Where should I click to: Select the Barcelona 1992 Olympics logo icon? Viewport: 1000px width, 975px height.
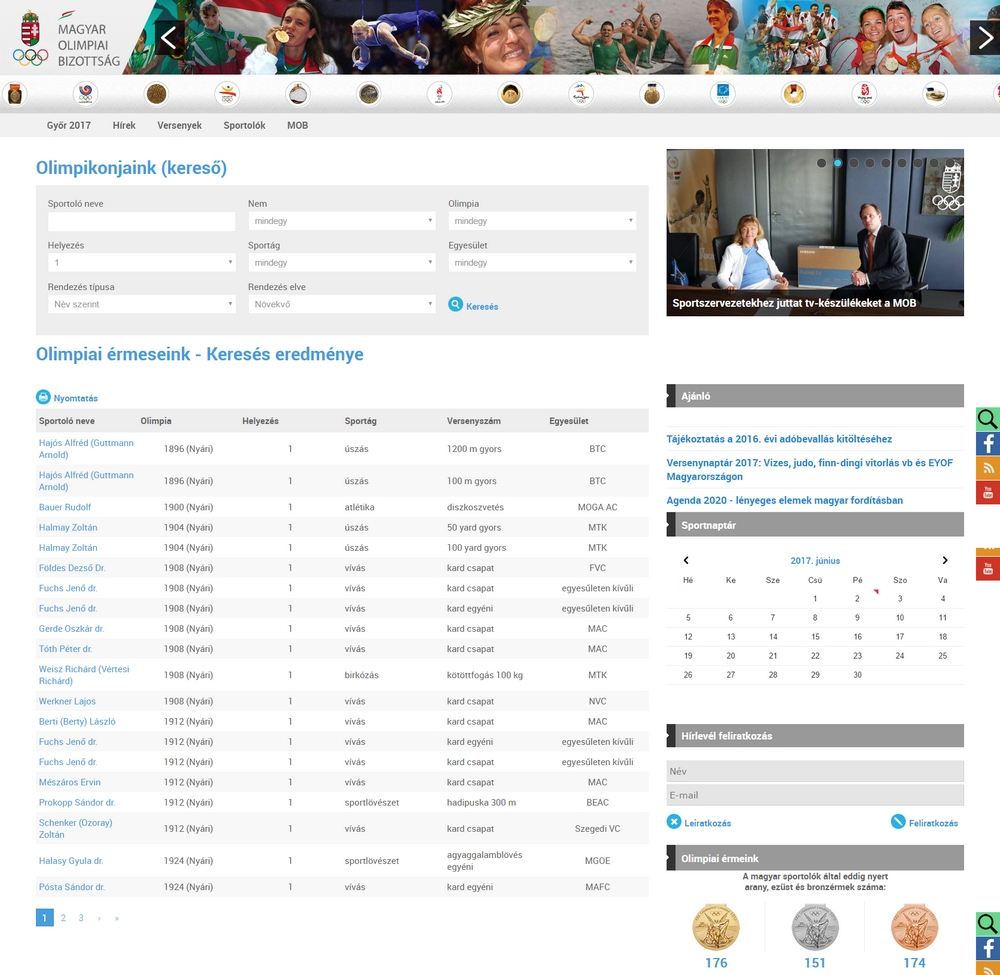pos(227,94)
